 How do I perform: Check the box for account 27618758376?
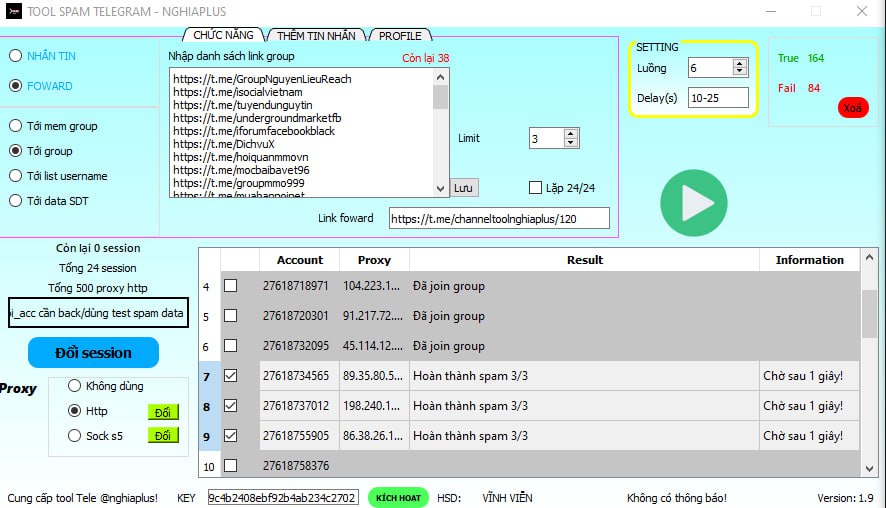click(x=230, y=465)
